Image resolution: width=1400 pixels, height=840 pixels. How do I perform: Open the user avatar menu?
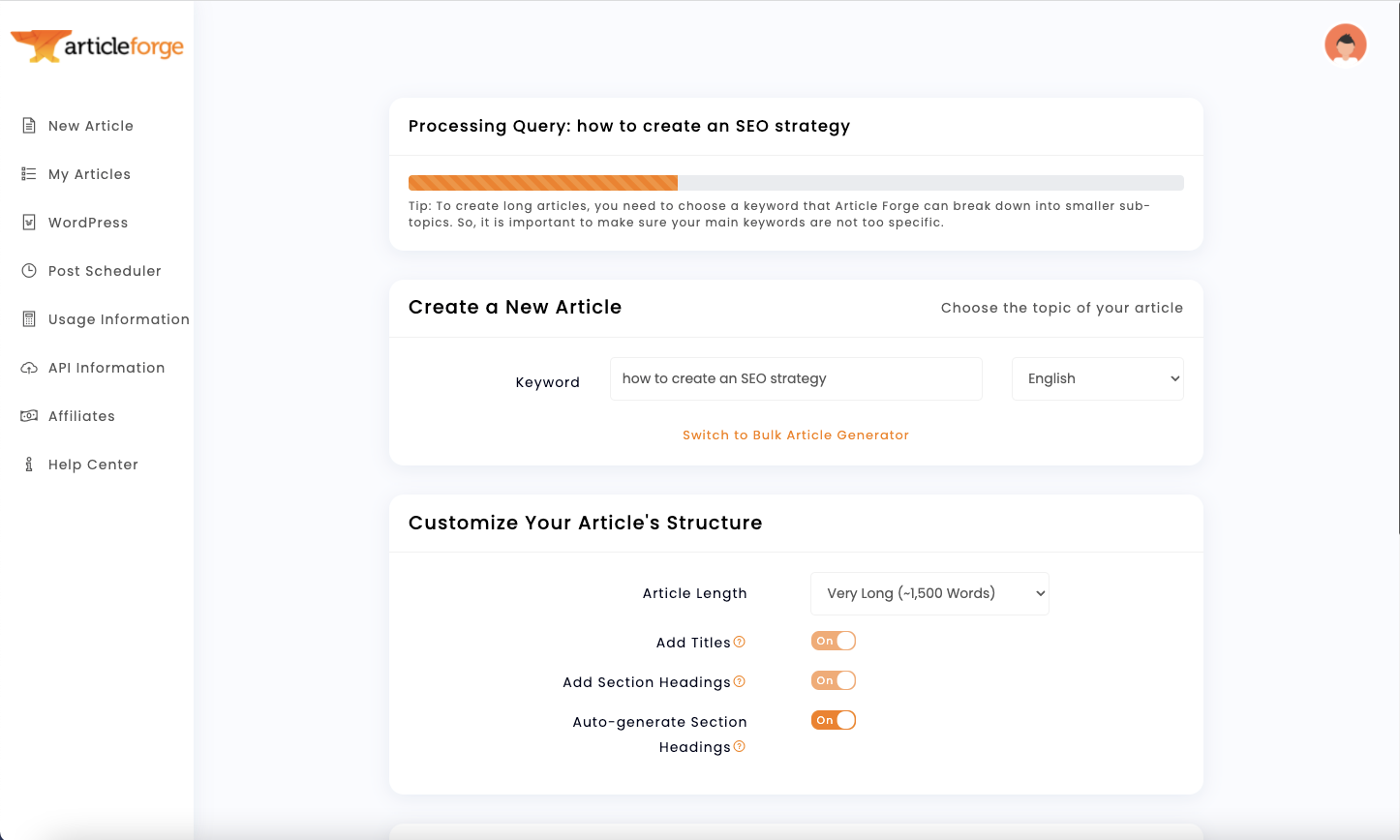(1346, 44)
